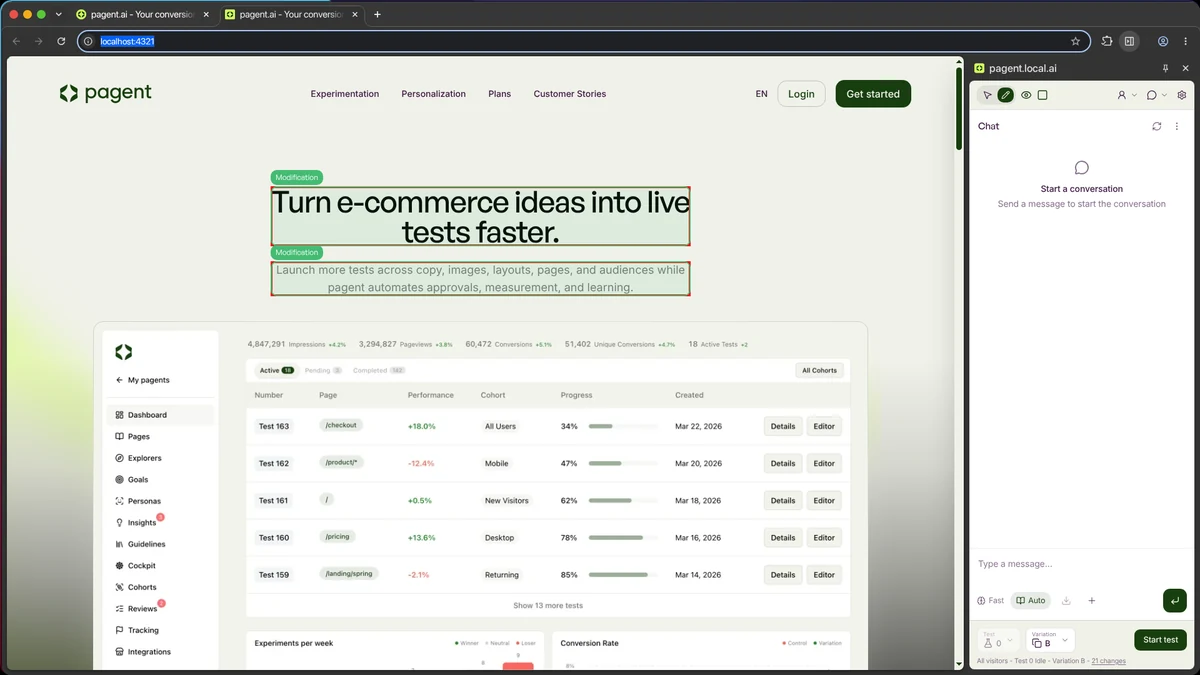The width and height of the screenshot is (1200, 675).
Task: Enable Fast mode
Action: point(990,600)
